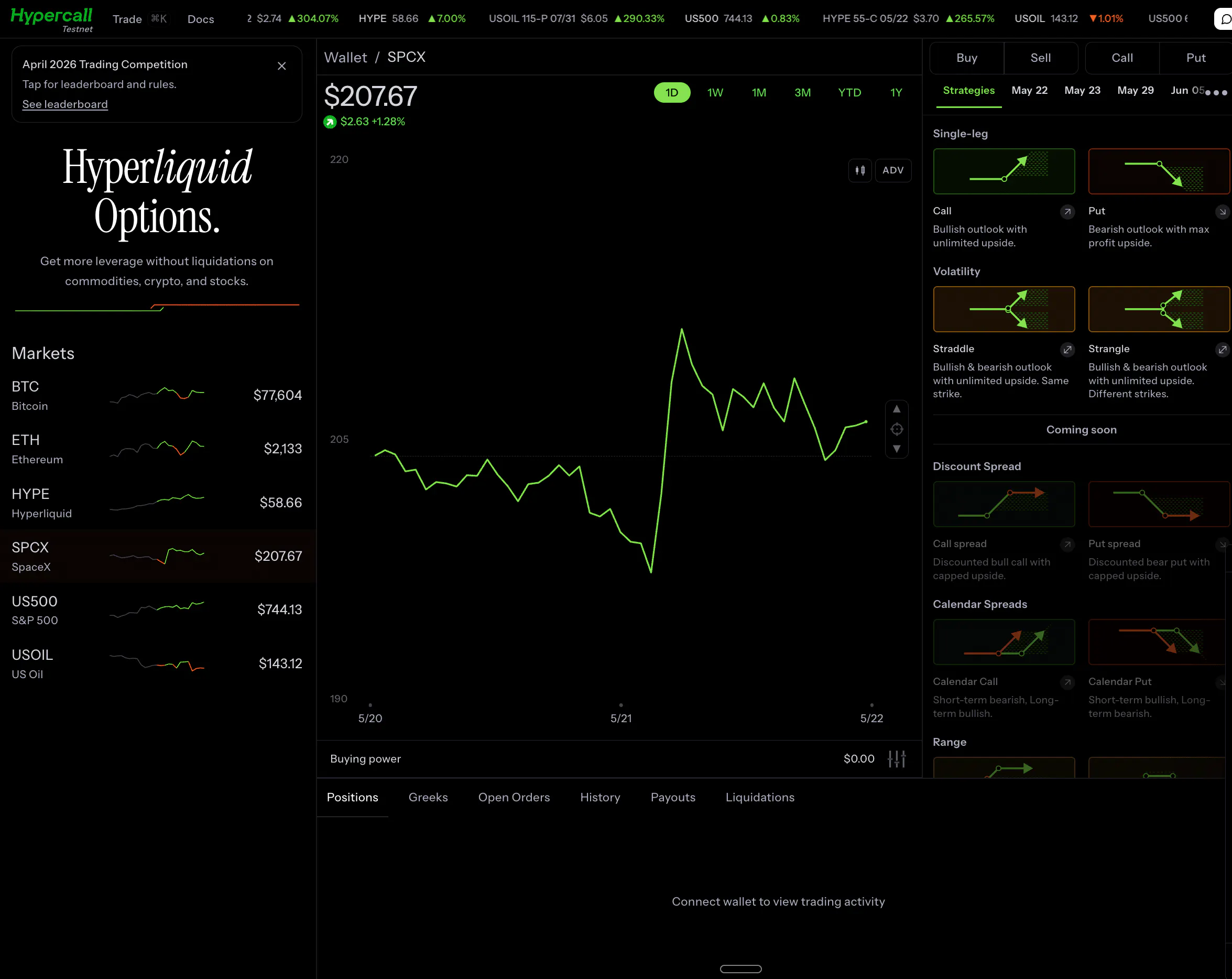Image resolution: width=1232 pixels, height=979 pixels.
Task: Select the BTC Bitcoin market row
Action: [157, 395]
